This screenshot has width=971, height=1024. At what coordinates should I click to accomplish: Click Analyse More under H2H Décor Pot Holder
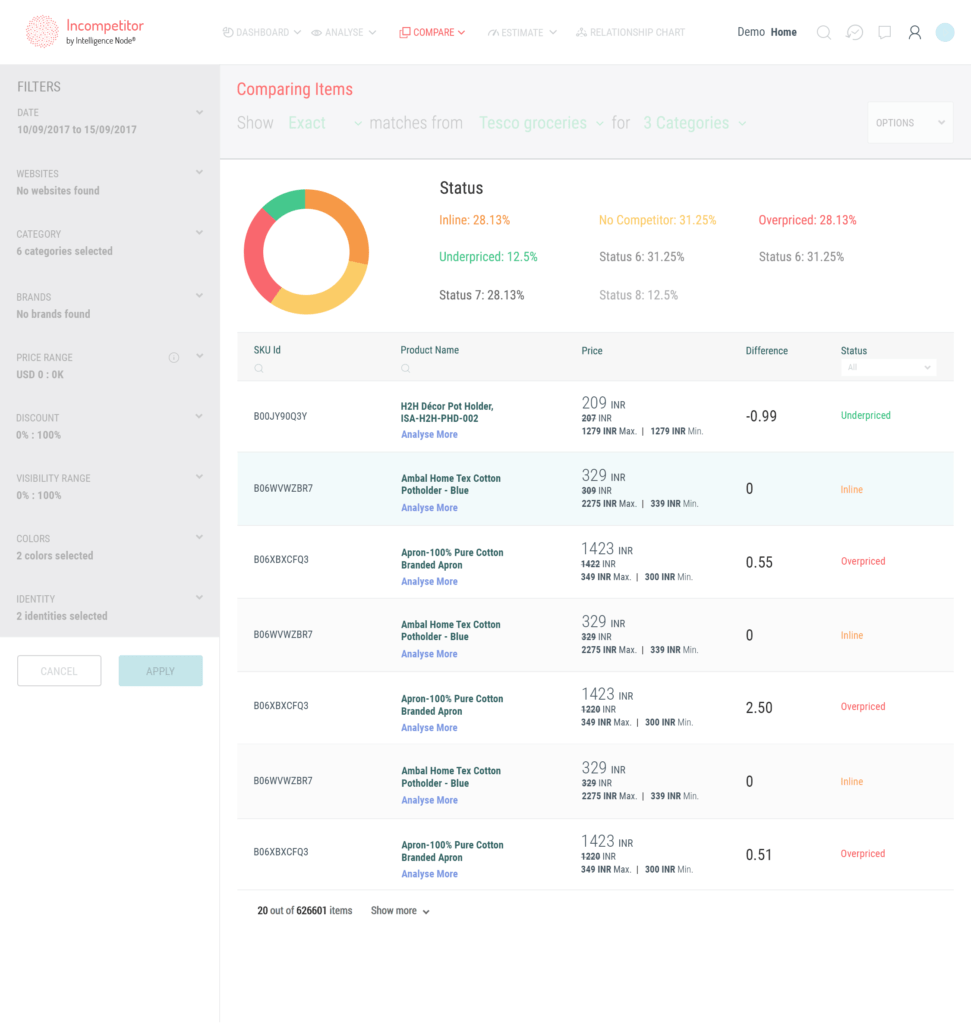coord(429,435)
